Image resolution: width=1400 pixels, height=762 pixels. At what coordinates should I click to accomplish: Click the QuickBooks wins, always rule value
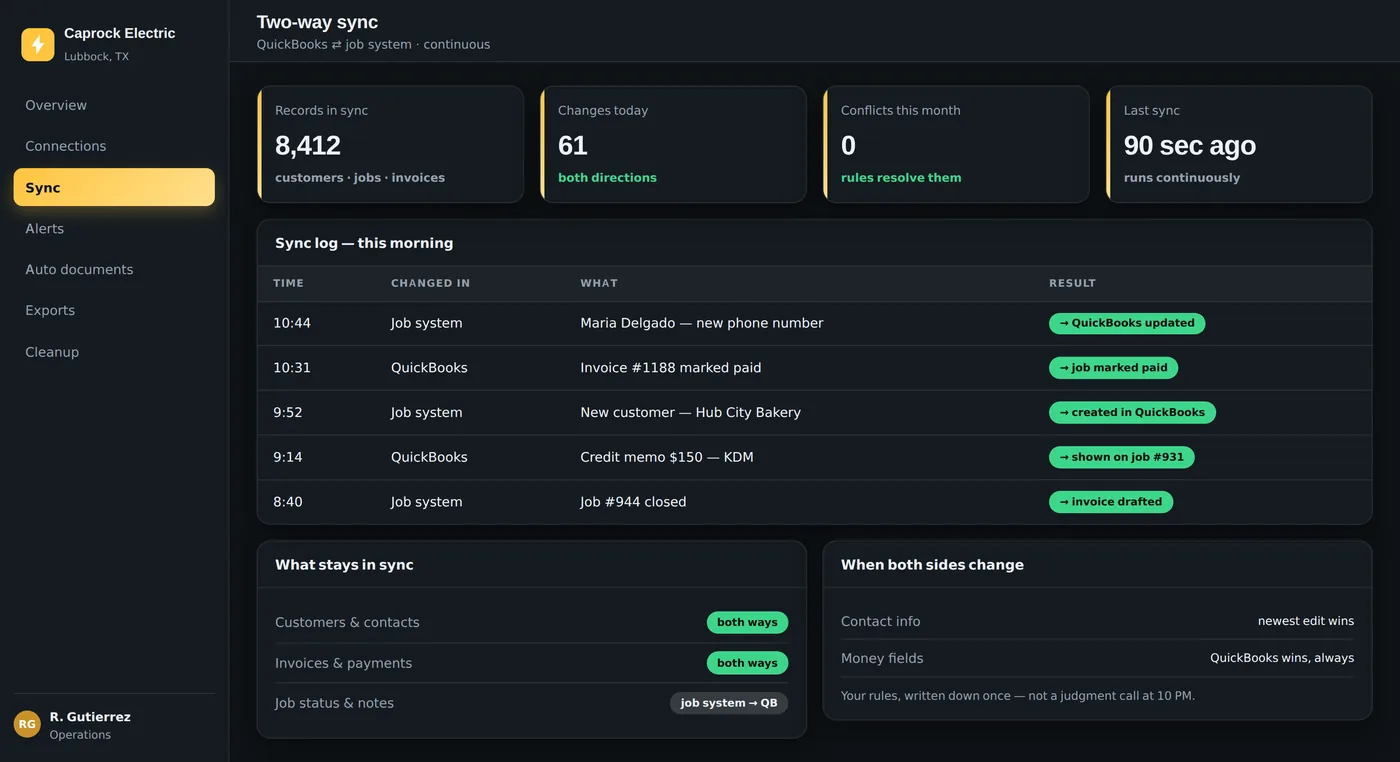(1282, 658)
